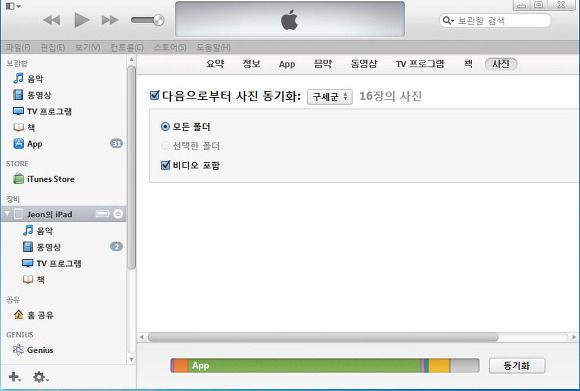The height and width of the screenshot is (391, 580).
Task: Open the 파일(F) menu
Action: [18, 47]
